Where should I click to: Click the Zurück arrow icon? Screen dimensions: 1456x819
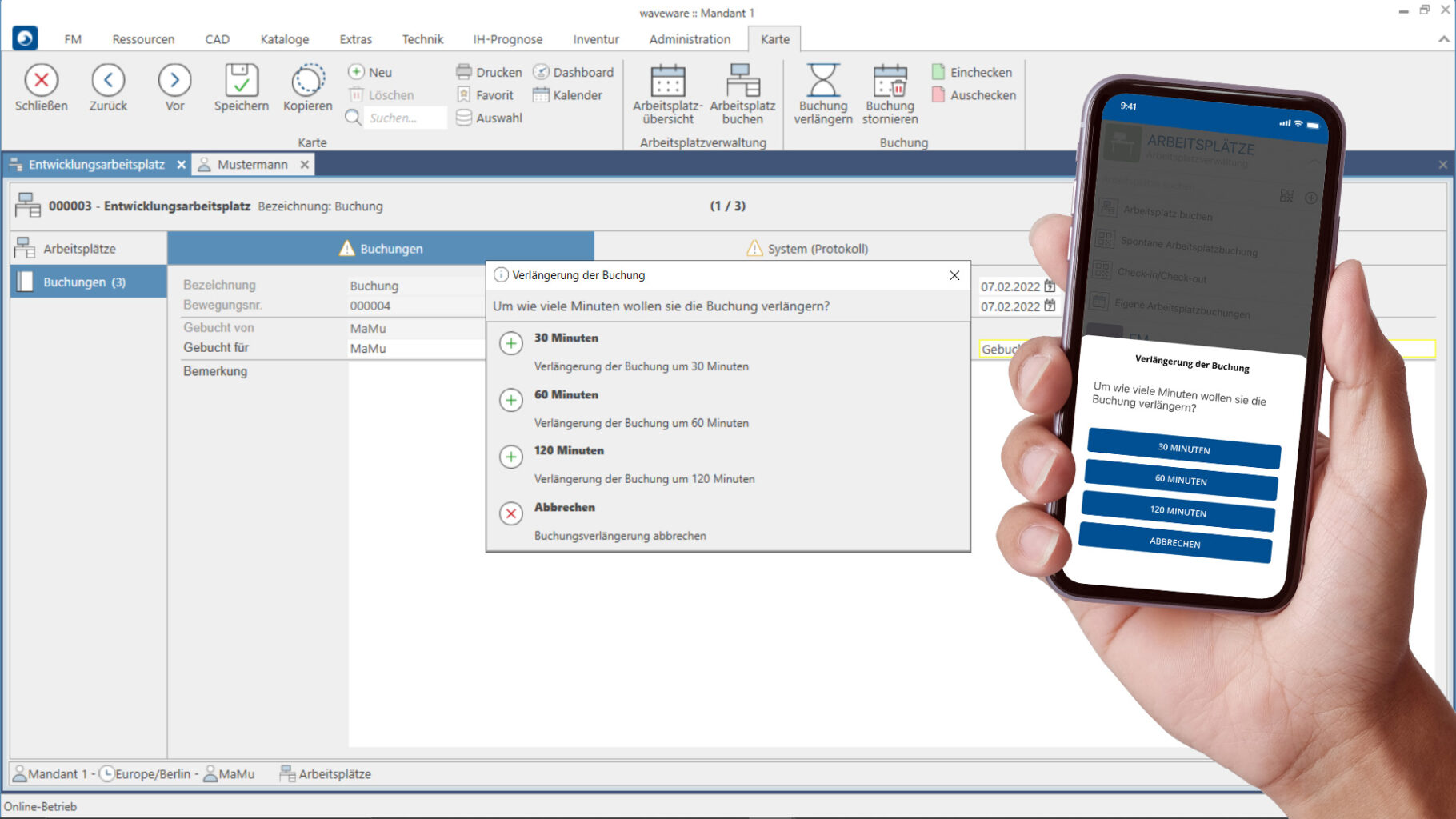pyautogui.click(x=108, y=81)
